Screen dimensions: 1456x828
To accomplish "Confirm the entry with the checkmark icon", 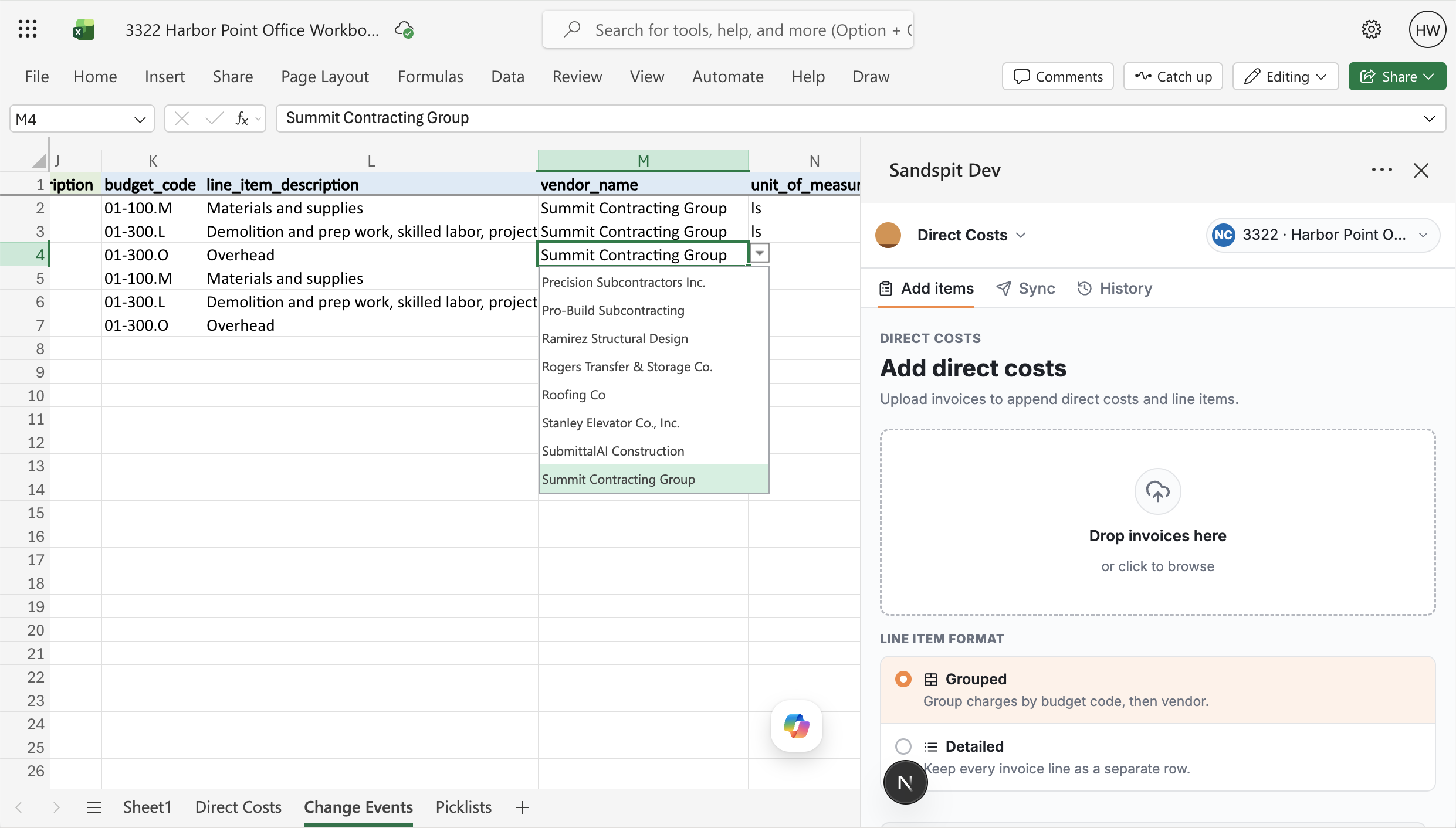I will 214,119.
